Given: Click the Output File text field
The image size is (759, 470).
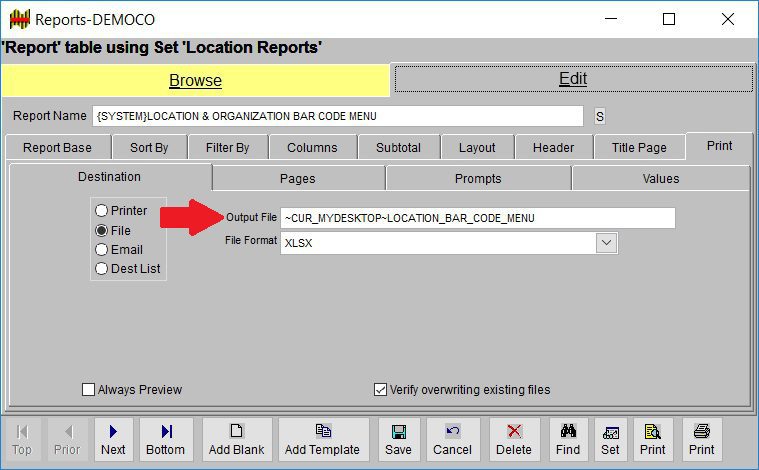Looking at the screenshot, I should (478, 218).
